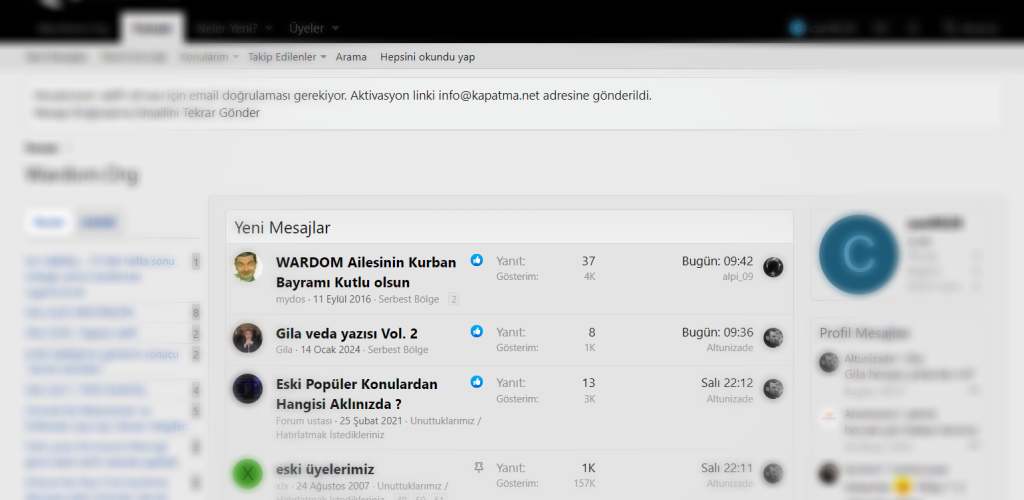The height and width of the screenshot is (500, 1024).
Task: Click the Profil Mesajlar sidebar heading
Action: tap(865, 333)
